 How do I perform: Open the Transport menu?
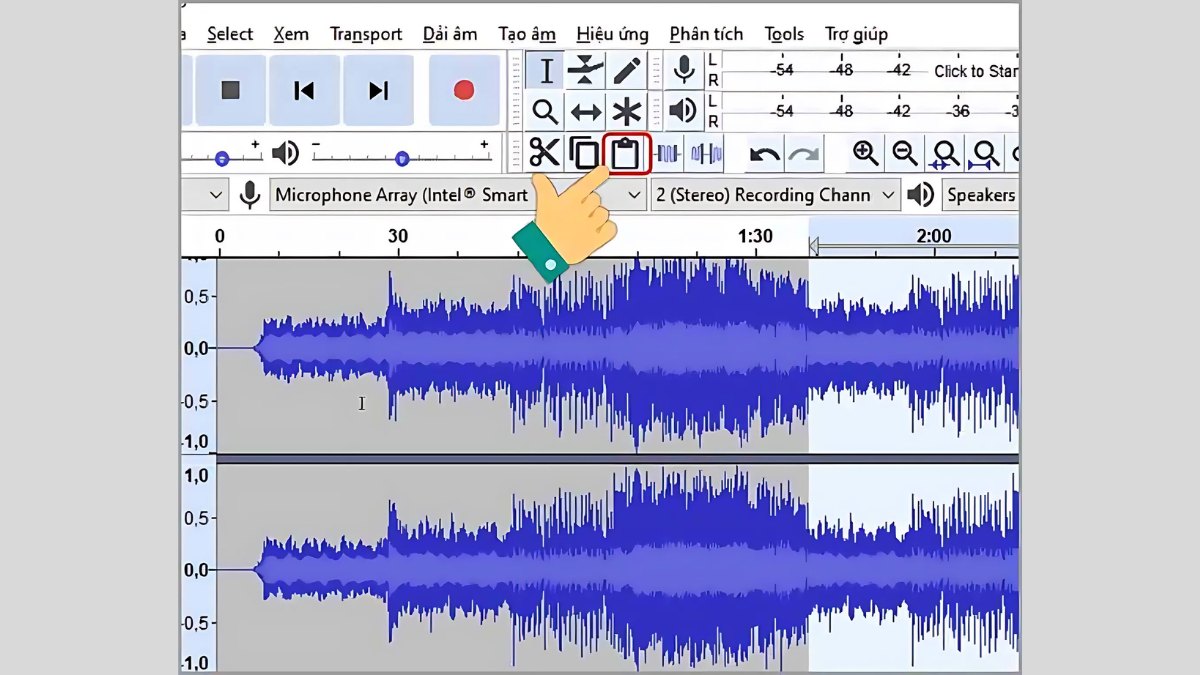point(366,34)
